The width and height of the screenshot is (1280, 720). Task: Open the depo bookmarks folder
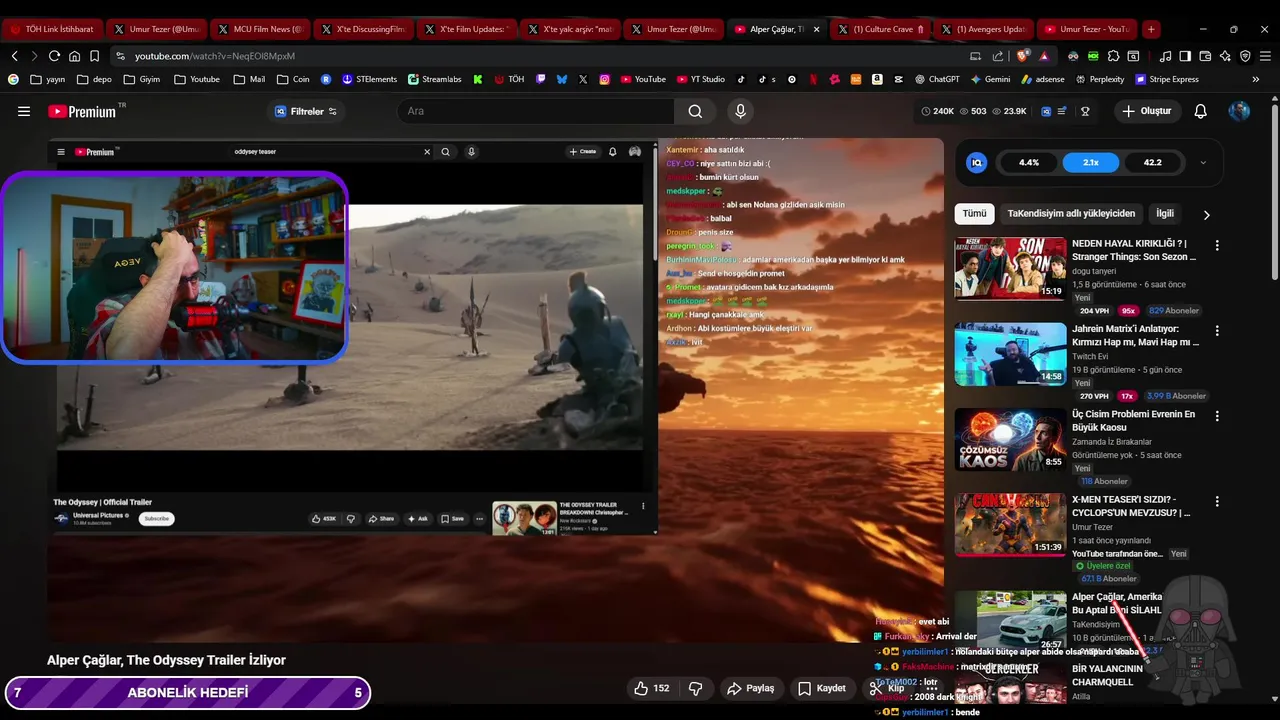[x=94, y=79]
